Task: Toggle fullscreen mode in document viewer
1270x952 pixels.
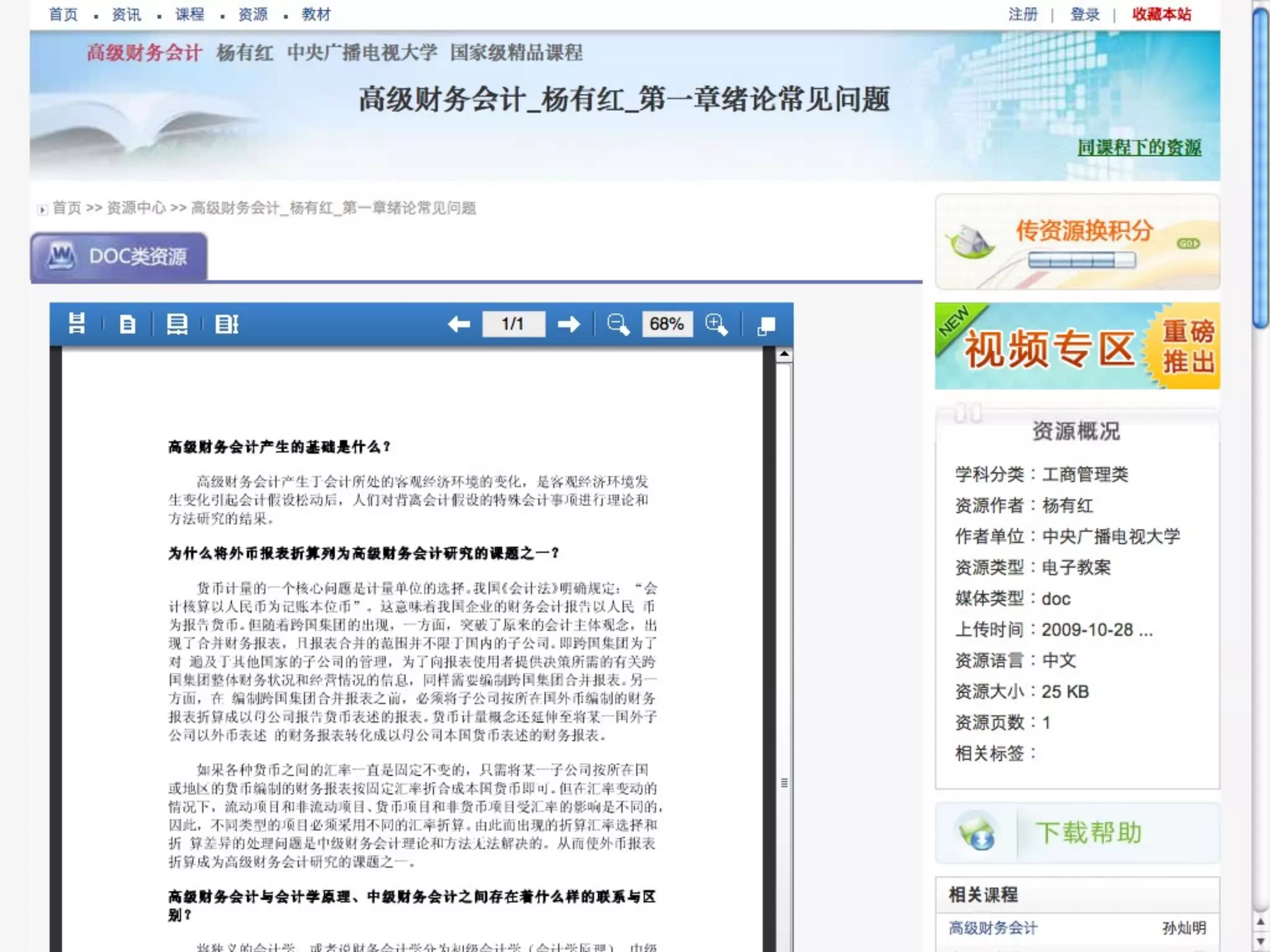Action: pyautogui.click(x=766, y=325)
